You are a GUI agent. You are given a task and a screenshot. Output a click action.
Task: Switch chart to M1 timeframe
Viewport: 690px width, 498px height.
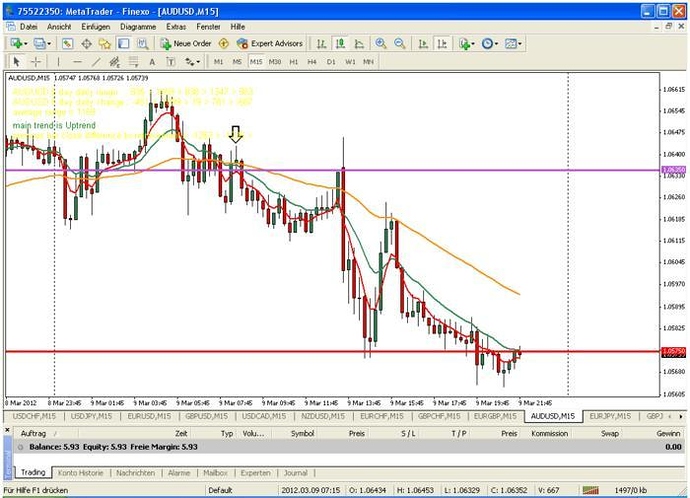click(x=218, y=62)
